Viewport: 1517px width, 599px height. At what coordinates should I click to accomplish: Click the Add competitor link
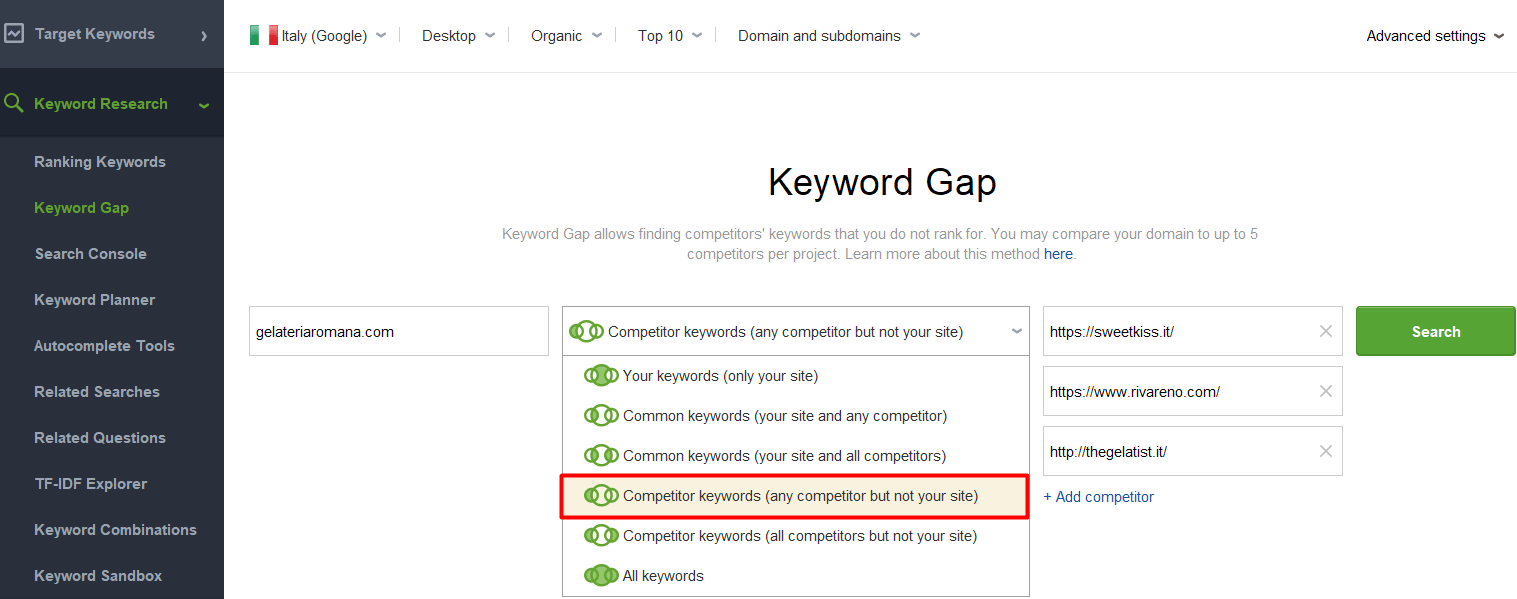tap(1098, 497)
